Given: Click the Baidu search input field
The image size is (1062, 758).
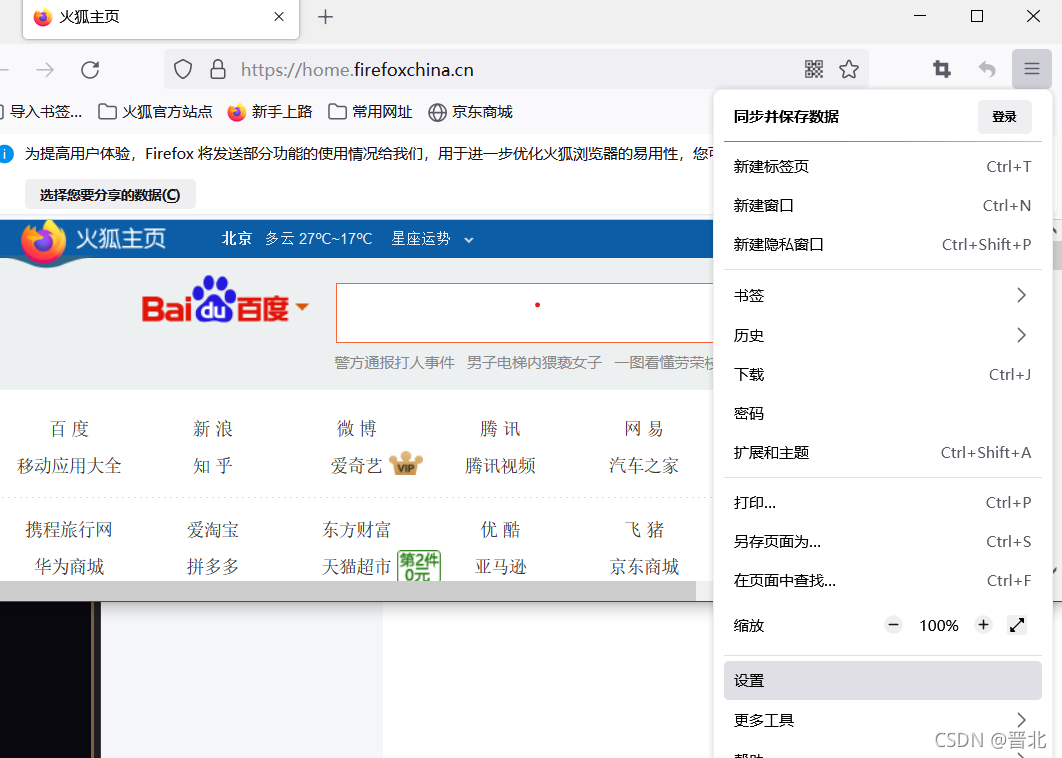Looking at the screenshot, I should pos(525,312).
